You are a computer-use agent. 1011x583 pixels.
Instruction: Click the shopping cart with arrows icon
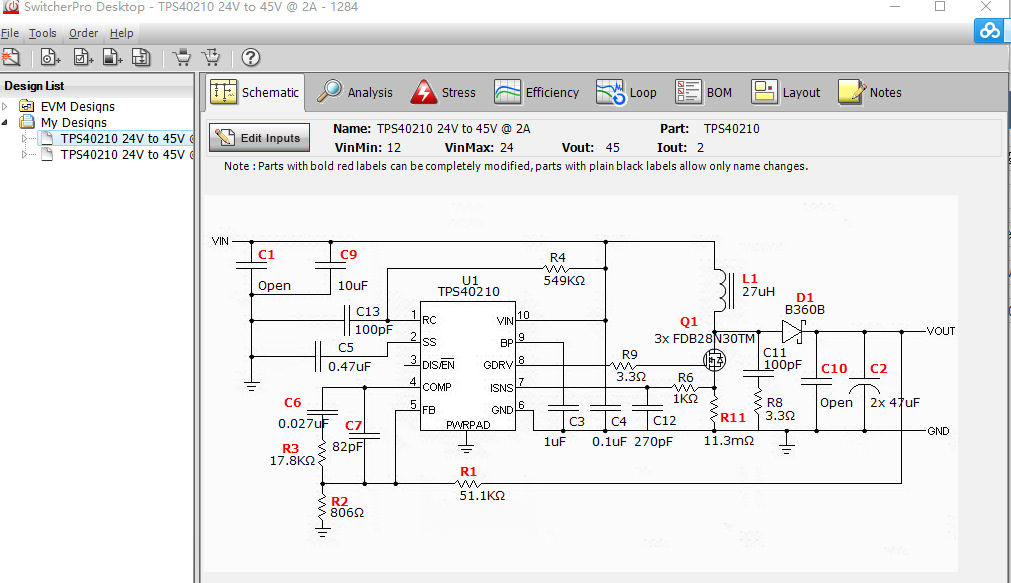pyautogui.click(x=211, y=57)
